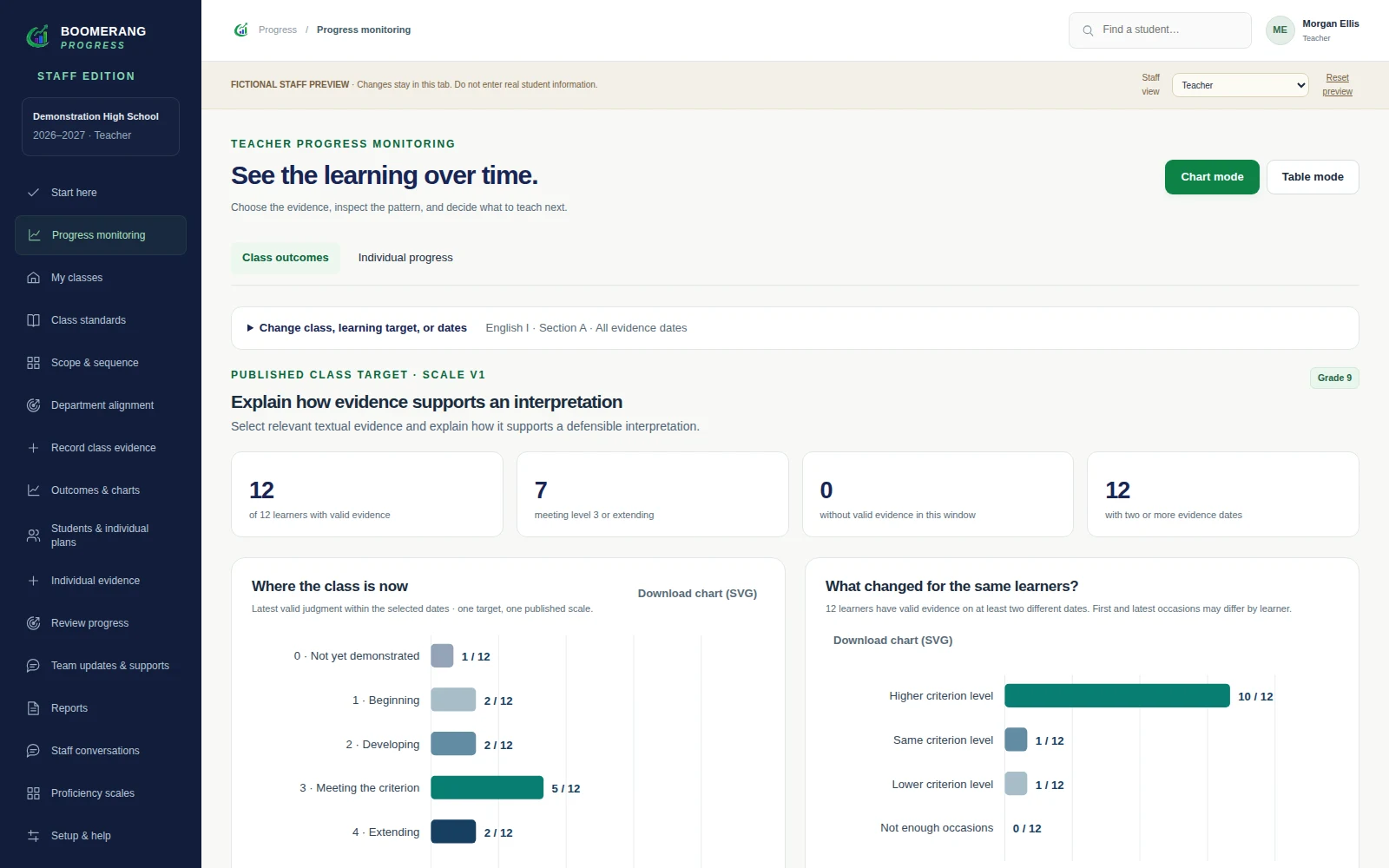Click the Reset preview link

pyautogui.click(x=1337, y=84)
